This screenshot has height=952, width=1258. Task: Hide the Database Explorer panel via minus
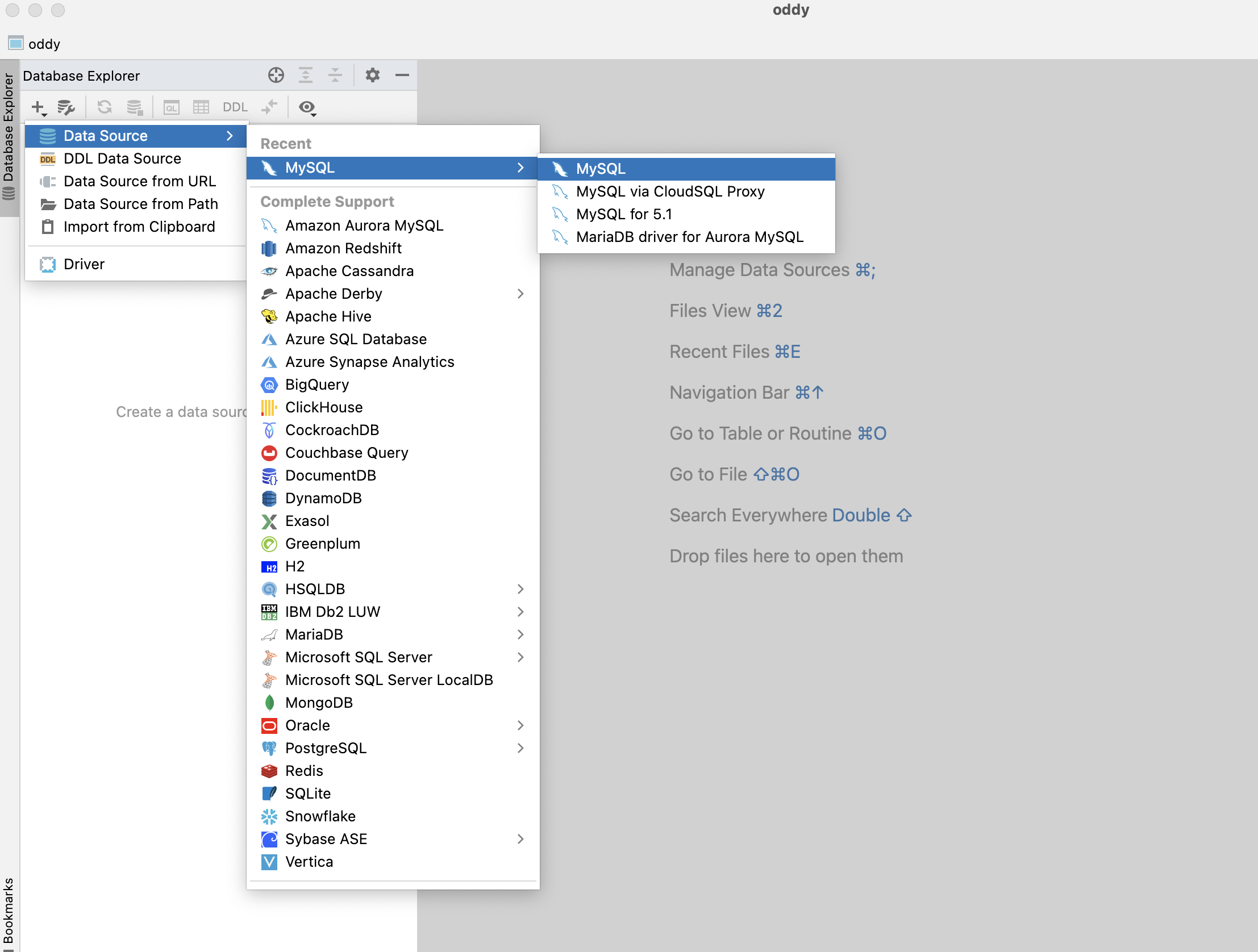pos(402,75)
